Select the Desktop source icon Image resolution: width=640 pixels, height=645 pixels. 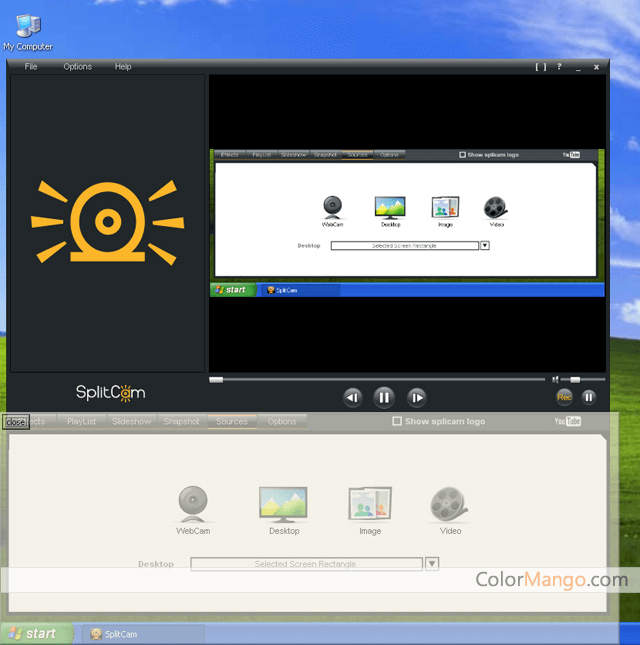click(283, 504)
